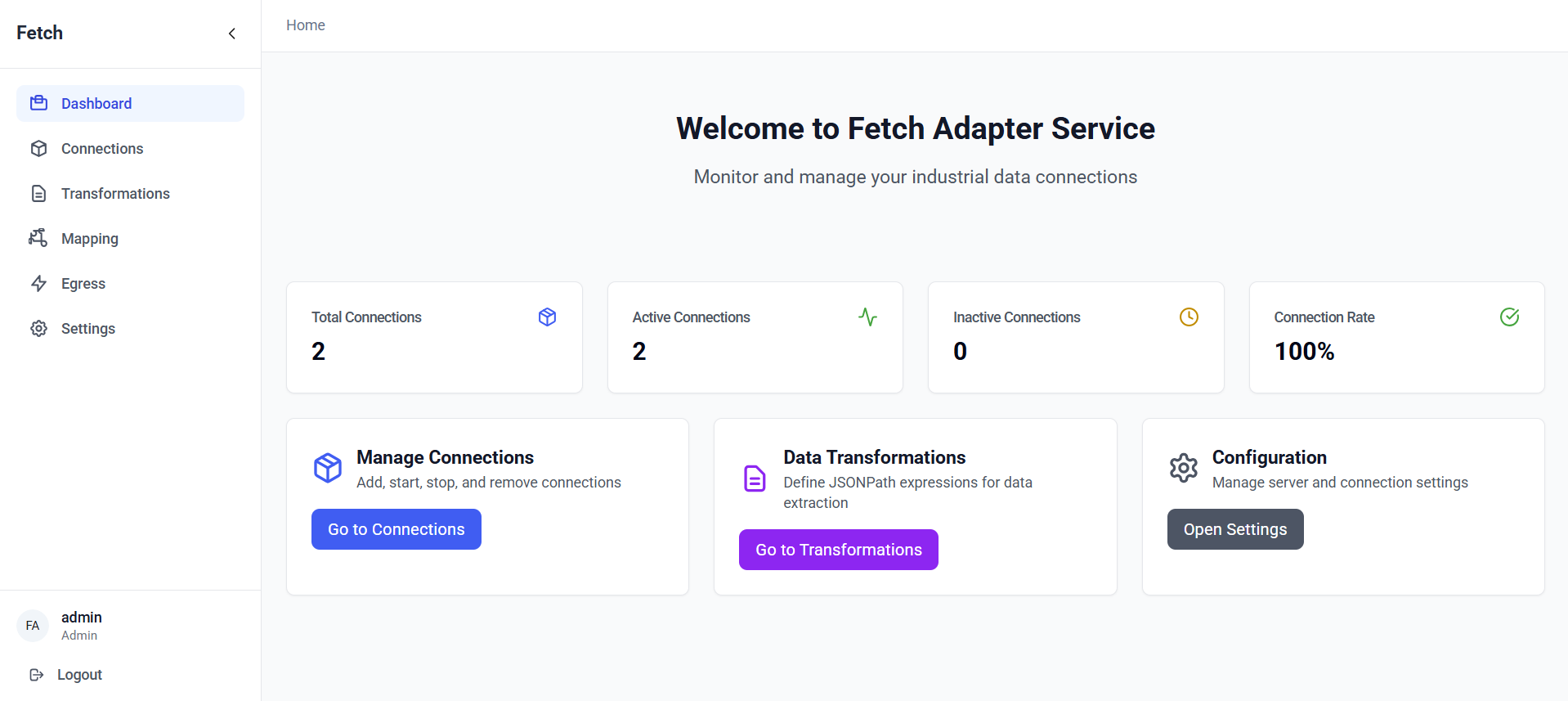Click the Open Settings button
Screen dimensions: 1568x701
(x=1234, y=529)
